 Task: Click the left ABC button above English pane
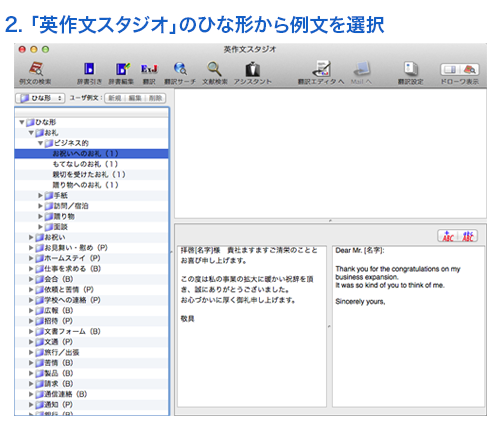(448, 236)
